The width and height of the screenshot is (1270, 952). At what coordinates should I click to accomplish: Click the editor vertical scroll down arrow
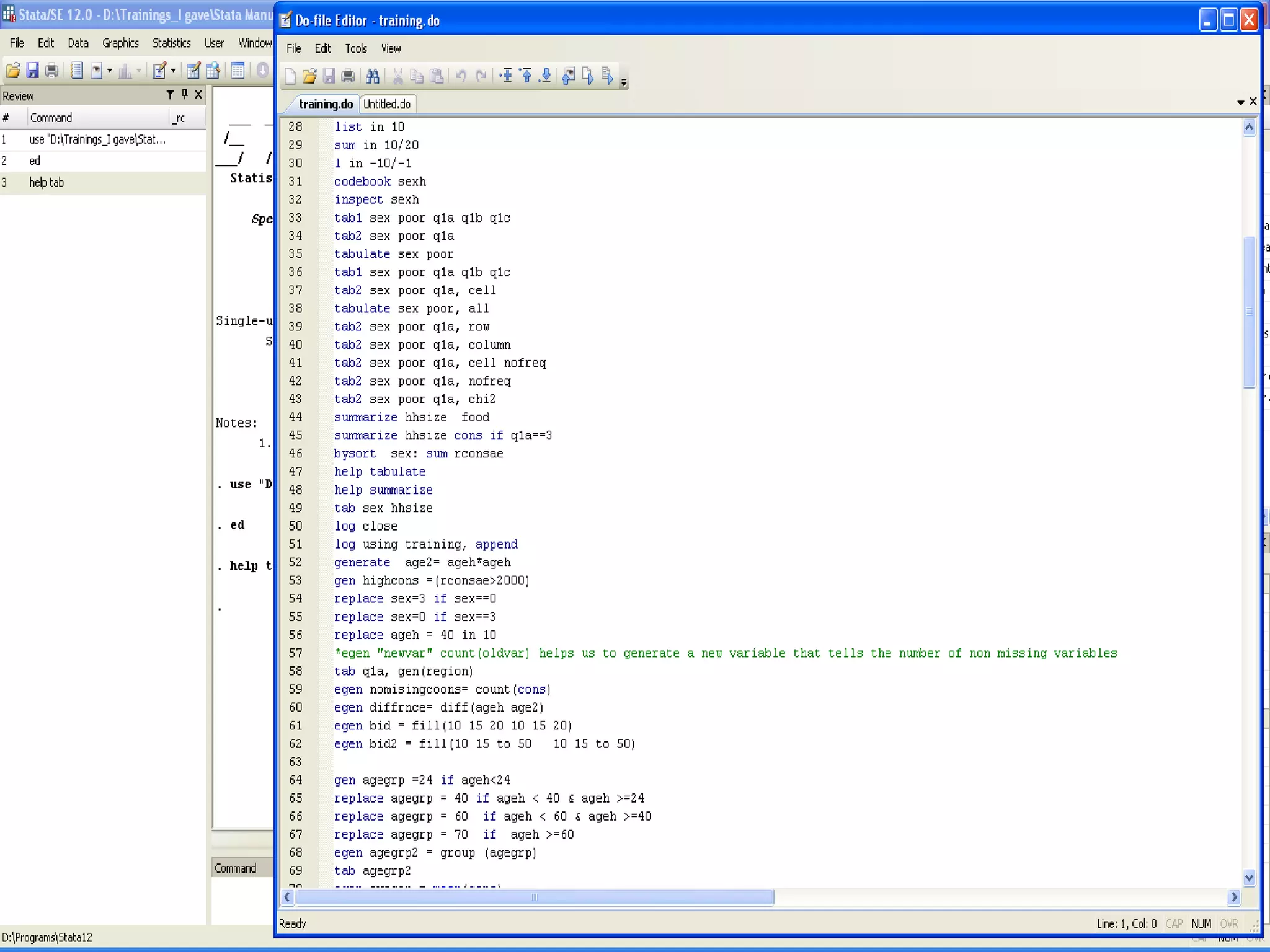tap(1249, 877)
